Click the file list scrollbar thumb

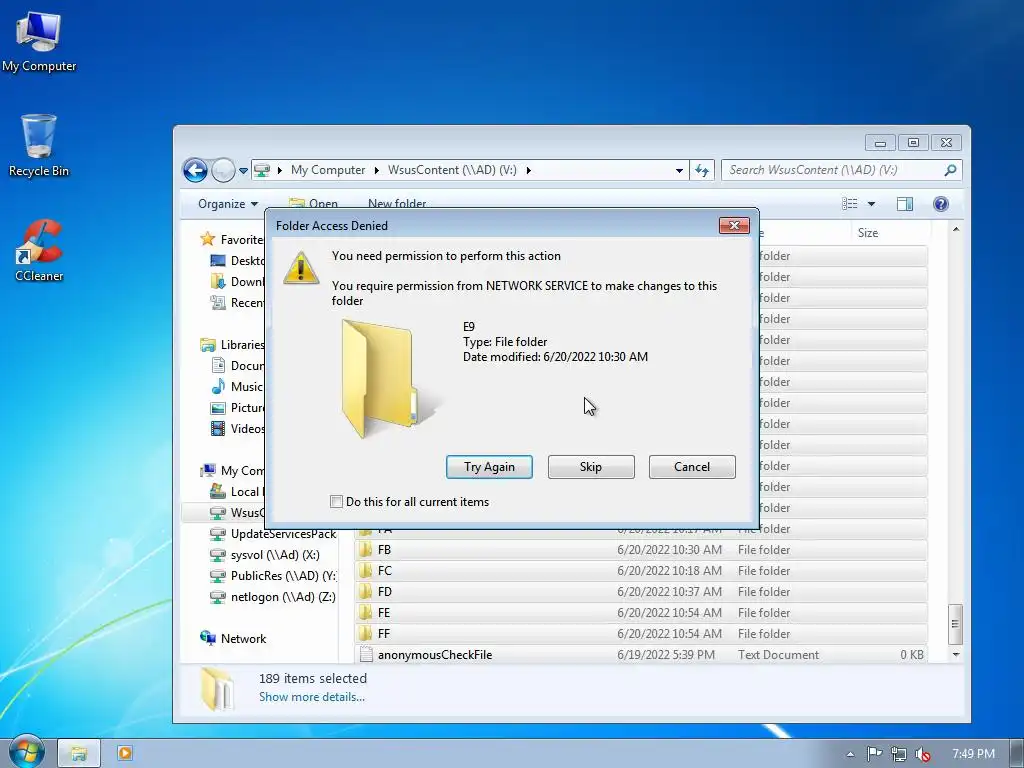click(955, 624)
